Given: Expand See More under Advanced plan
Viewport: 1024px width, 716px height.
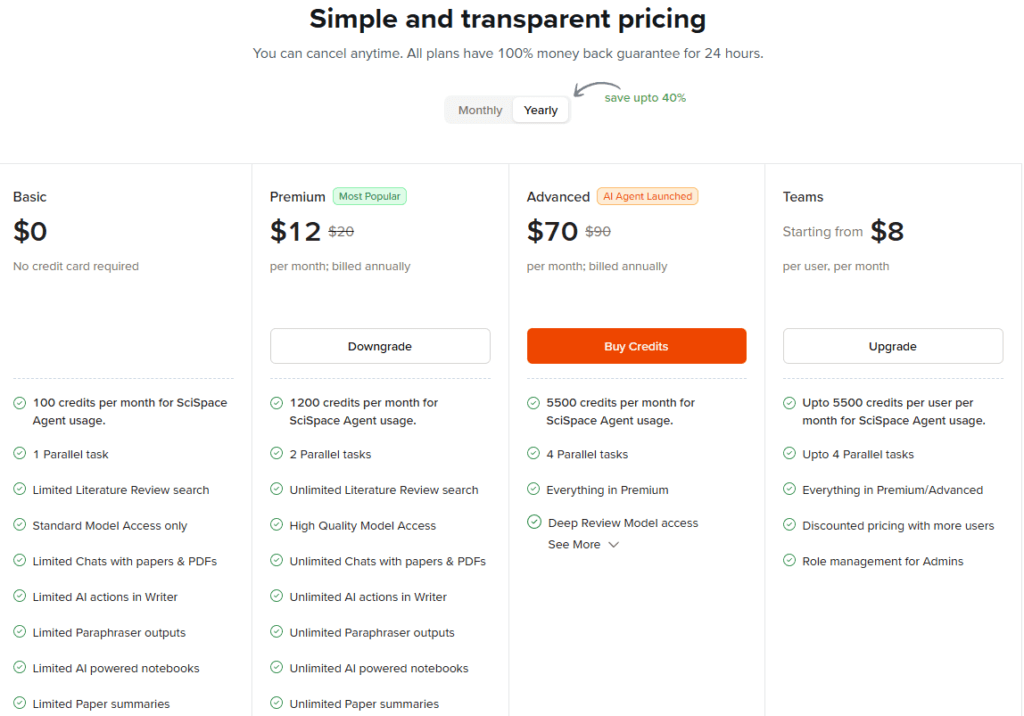Looking at the screenshot, I should [574, 545].
